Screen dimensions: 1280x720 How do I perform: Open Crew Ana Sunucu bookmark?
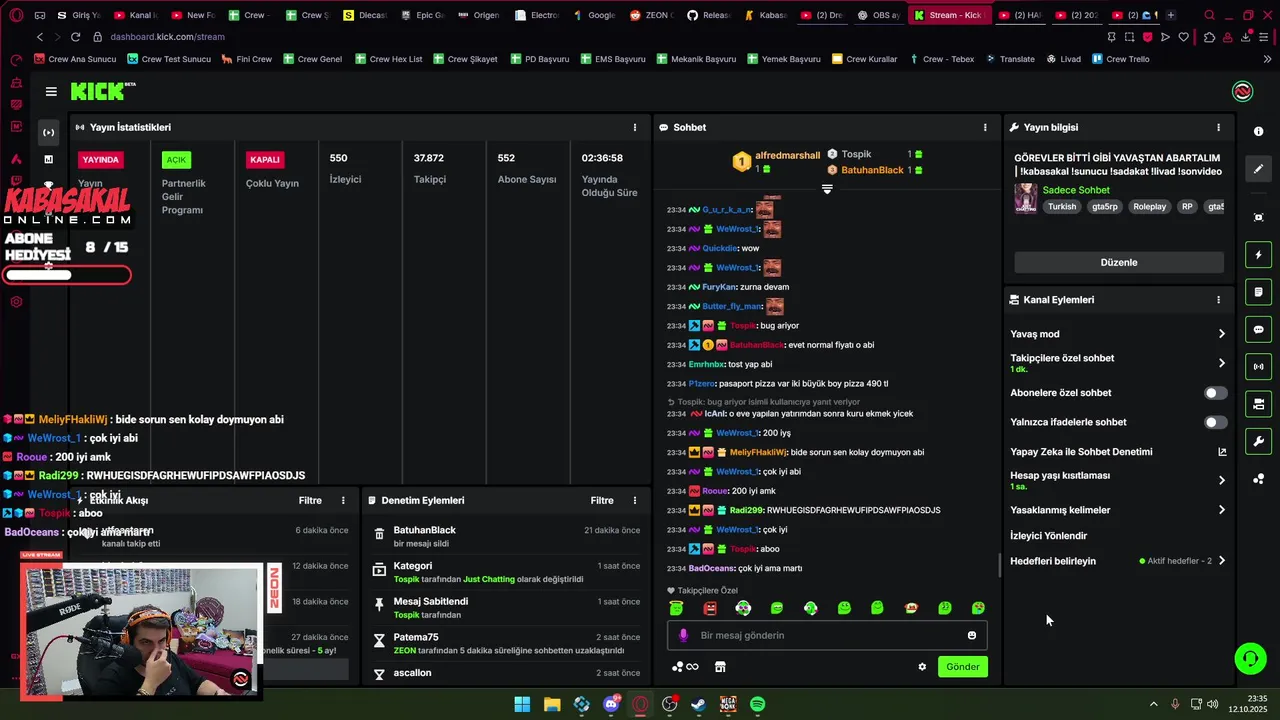tap(74, 59)
